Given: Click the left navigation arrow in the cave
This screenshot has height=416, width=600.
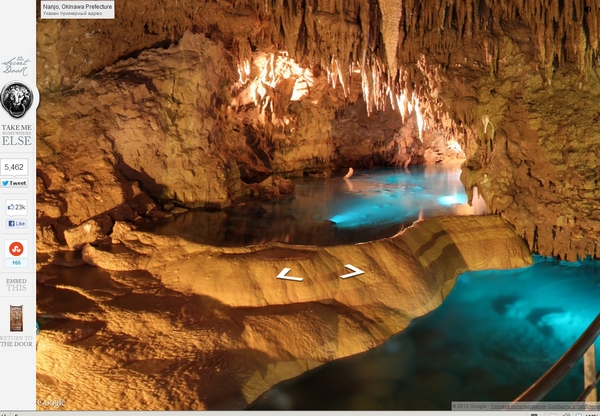Looking at the screenshot, I should pyautogui.click(x=289, y=274).
